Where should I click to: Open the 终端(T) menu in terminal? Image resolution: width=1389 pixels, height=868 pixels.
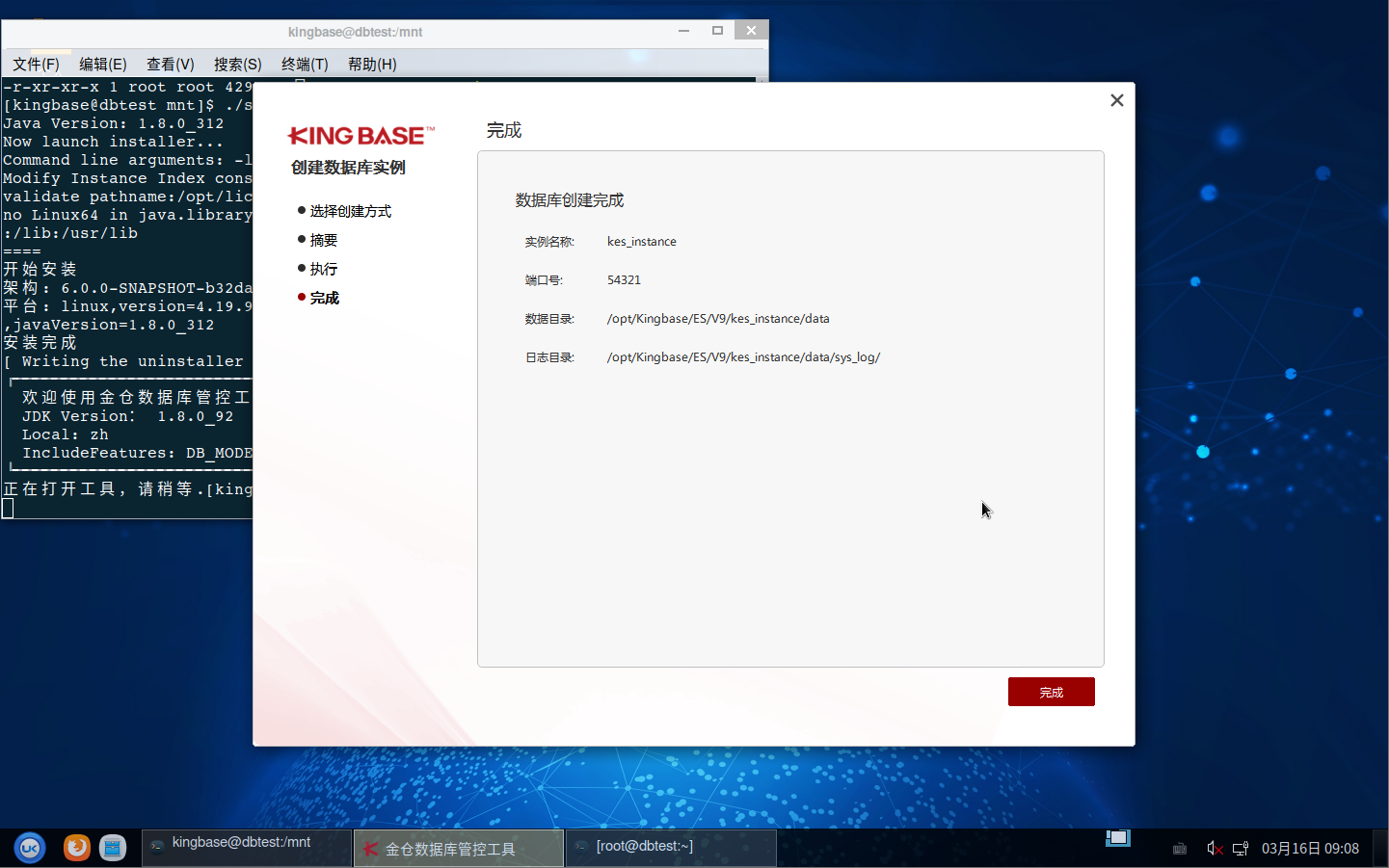pos(305,64)
